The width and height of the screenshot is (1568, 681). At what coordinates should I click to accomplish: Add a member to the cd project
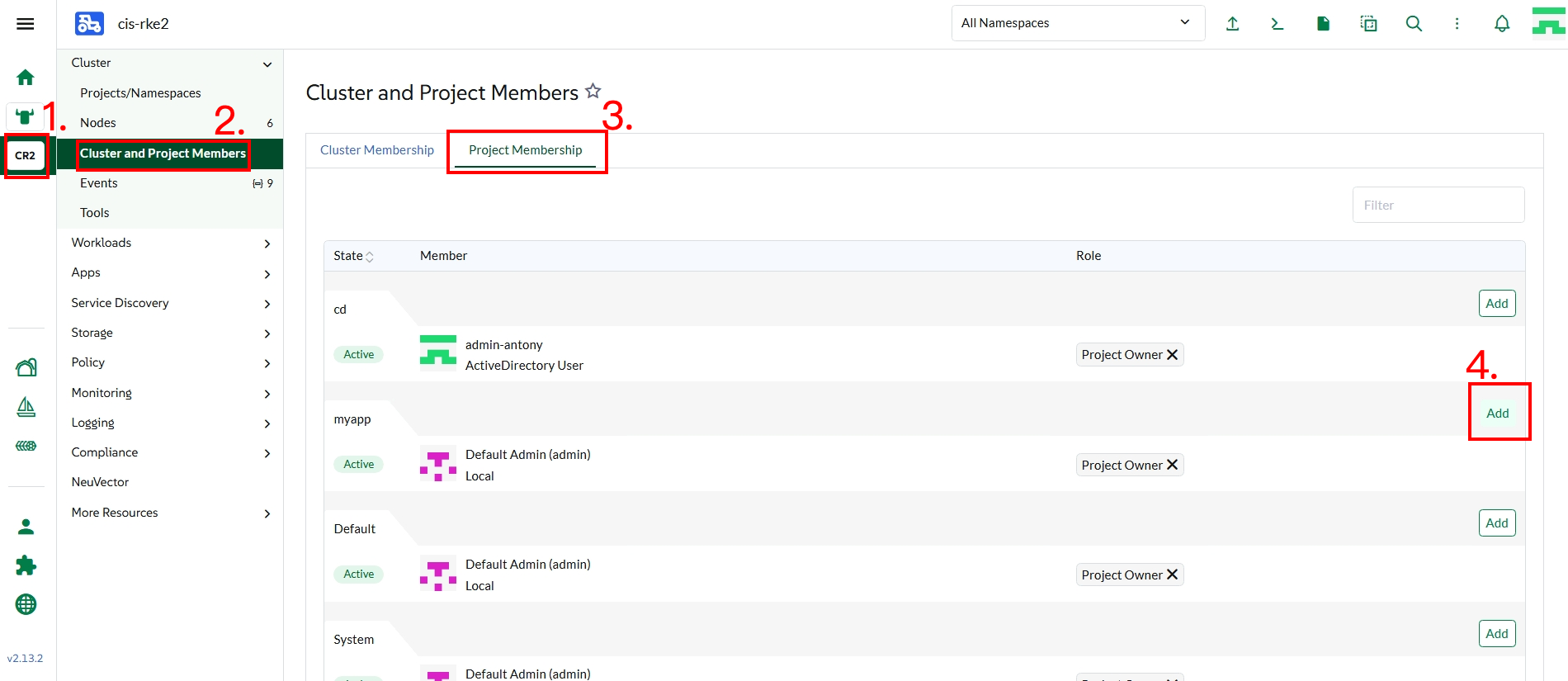[1497, 303]
